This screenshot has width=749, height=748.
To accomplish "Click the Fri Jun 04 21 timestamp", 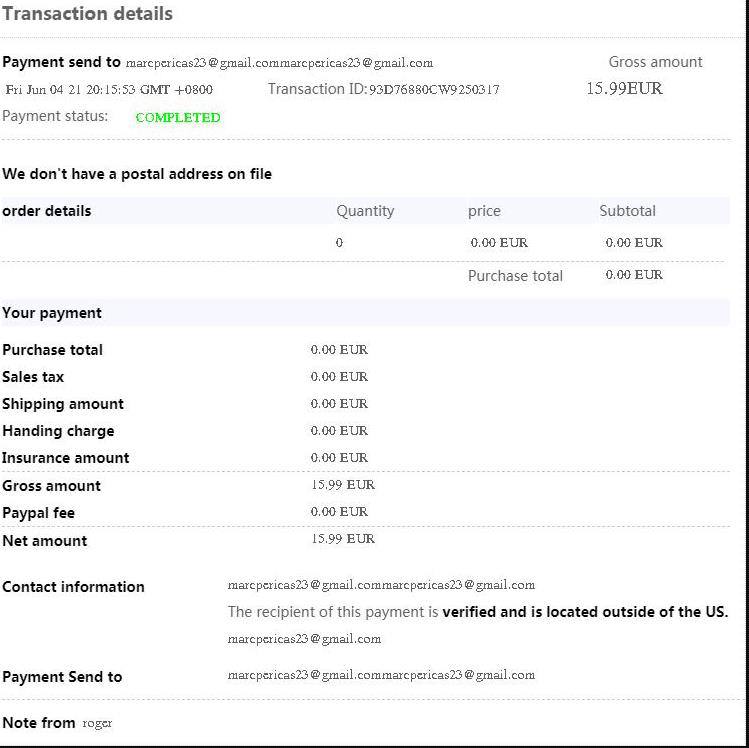I will 109,89.
